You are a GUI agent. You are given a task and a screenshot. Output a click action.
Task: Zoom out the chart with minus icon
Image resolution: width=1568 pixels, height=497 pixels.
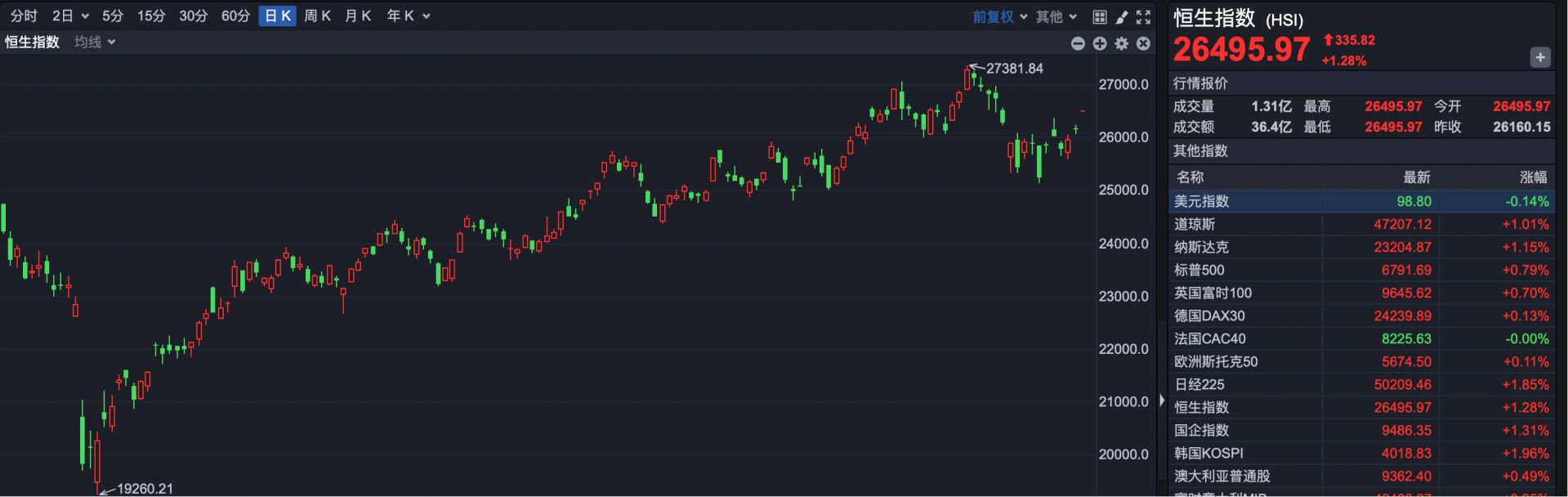(1078, 43)
